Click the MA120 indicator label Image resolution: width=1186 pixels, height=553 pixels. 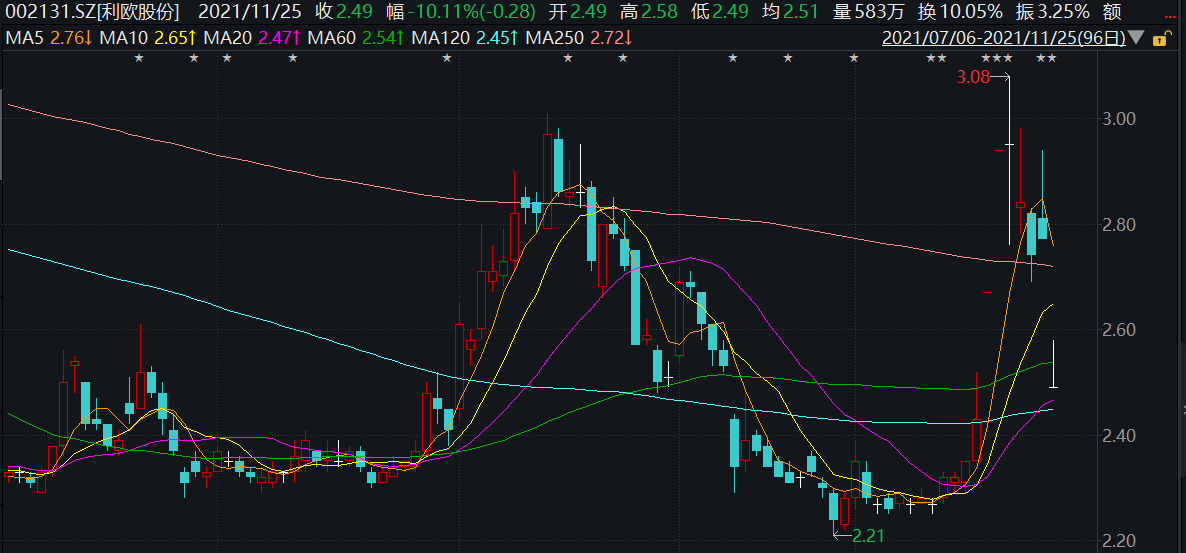pyautogui.click(x=439, y=39)
